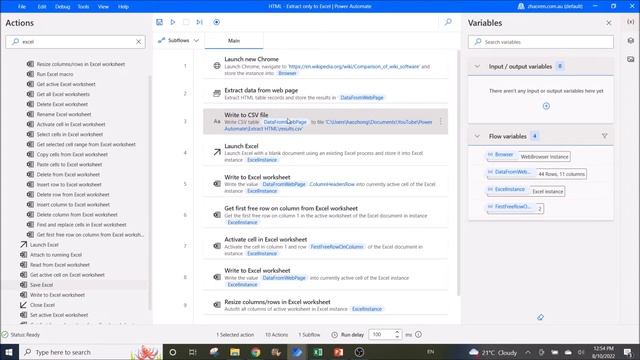Click the Actions pane scrollbar
This screenshot has width=640, height=360.
(149, 192)
